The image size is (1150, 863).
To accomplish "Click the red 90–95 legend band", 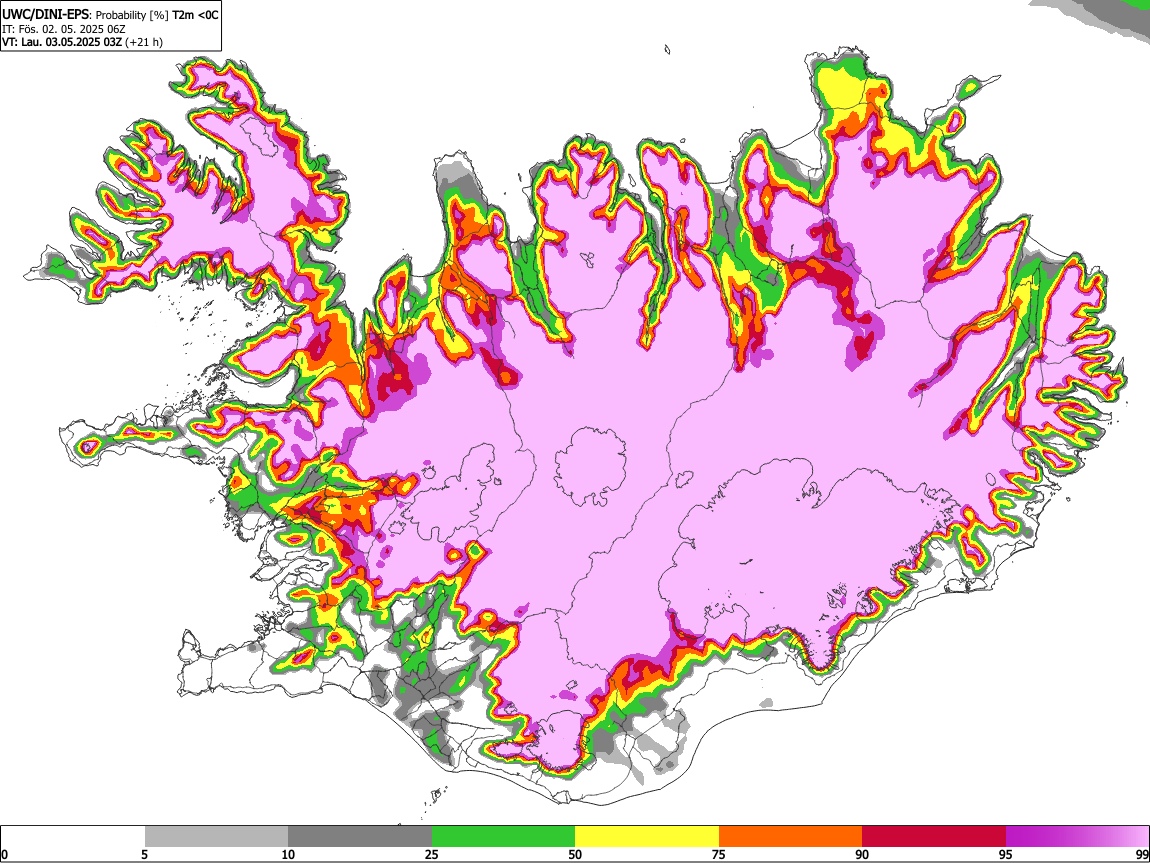I will click(934, 837).
